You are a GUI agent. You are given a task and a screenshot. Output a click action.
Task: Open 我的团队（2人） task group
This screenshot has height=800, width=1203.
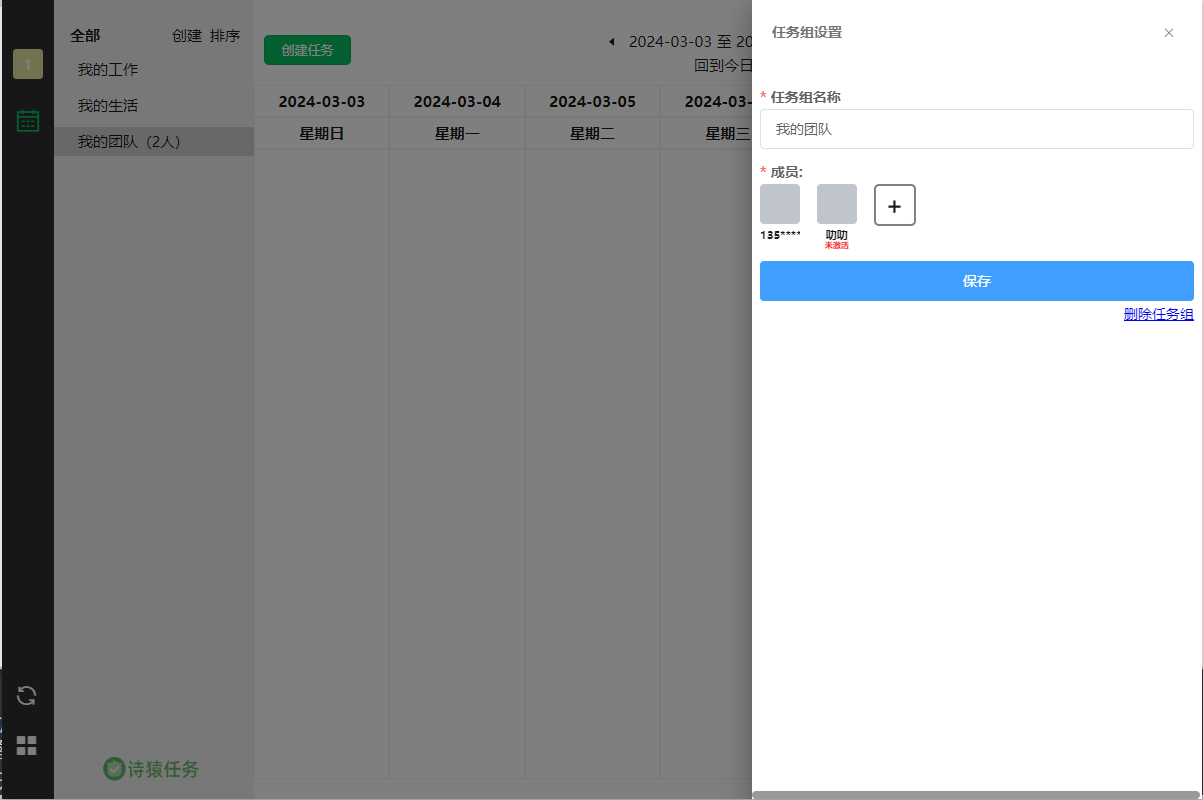click(129, 142)
